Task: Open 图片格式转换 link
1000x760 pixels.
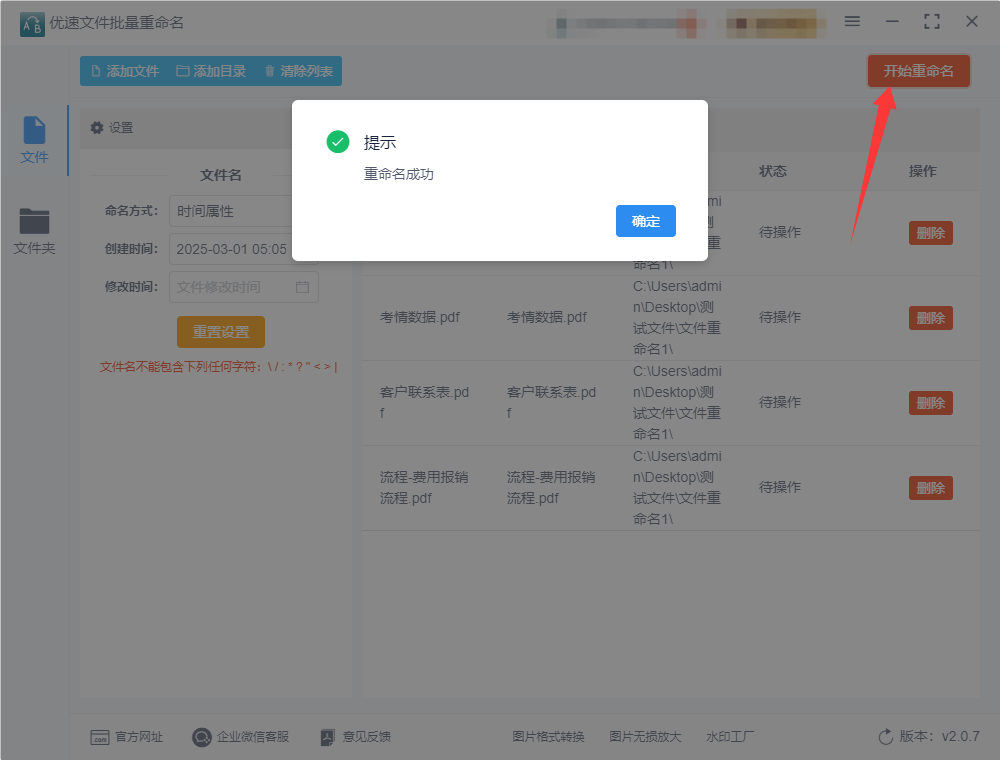Action: (x=548, y=736)
